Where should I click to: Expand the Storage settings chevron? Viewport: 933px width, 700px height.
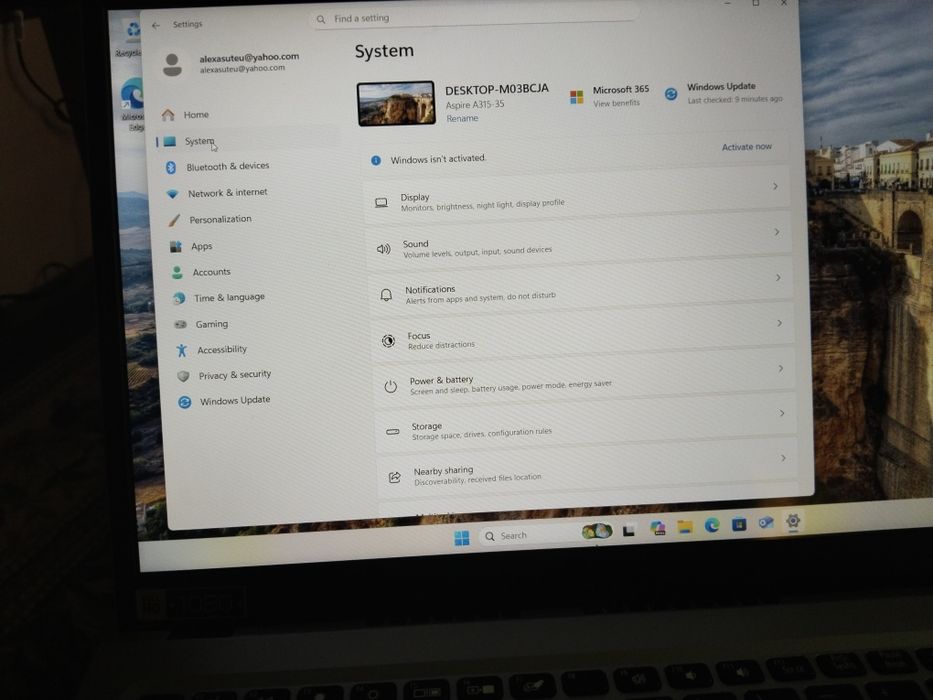(x=782, y=413)
